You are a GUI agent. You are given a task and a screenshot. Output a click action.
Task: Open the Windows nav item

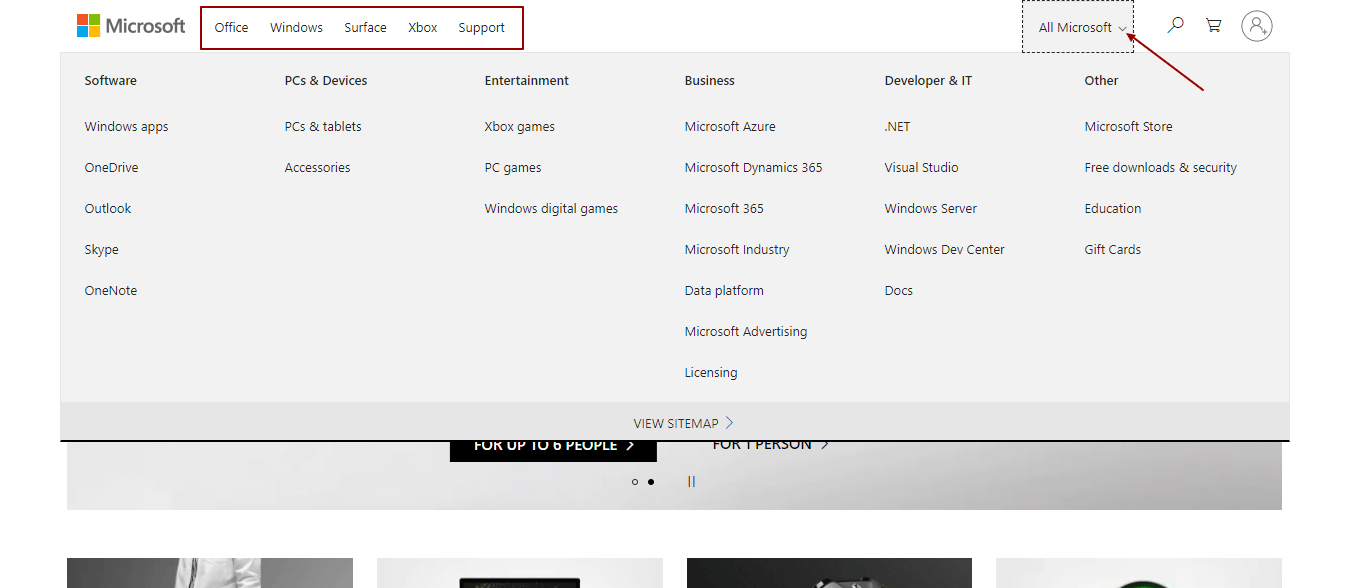coord(296,27)
